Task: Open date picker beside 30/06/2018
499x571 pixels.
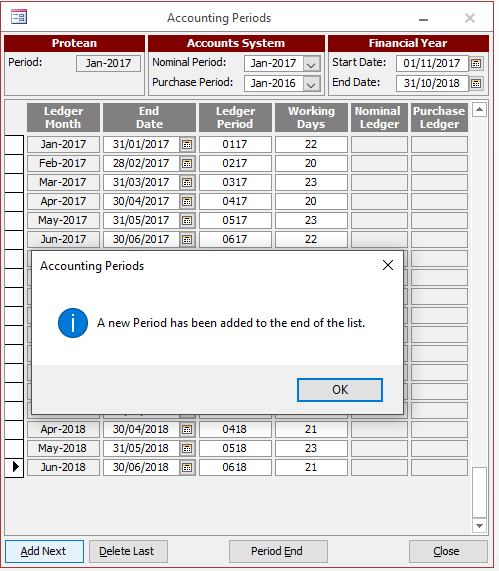Action: coord(187,467)
